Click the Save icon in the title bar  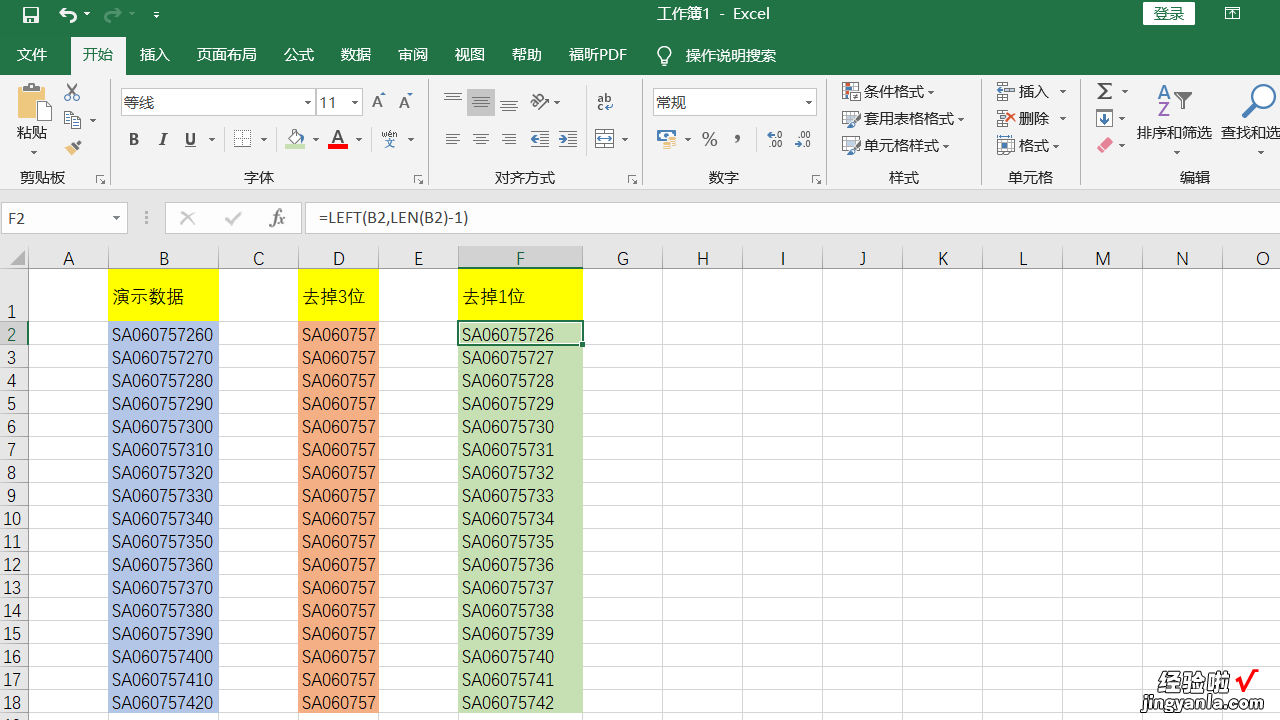tap(31, 14)
